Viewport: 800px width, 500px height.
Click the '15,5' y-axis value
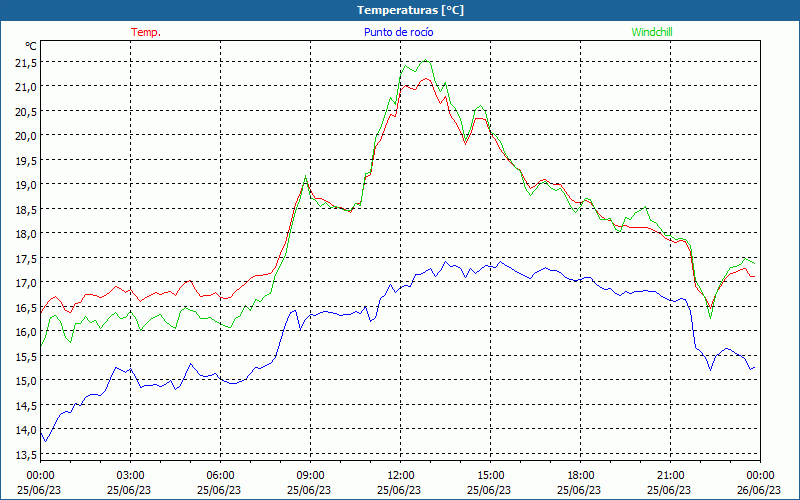click(27, 356)
